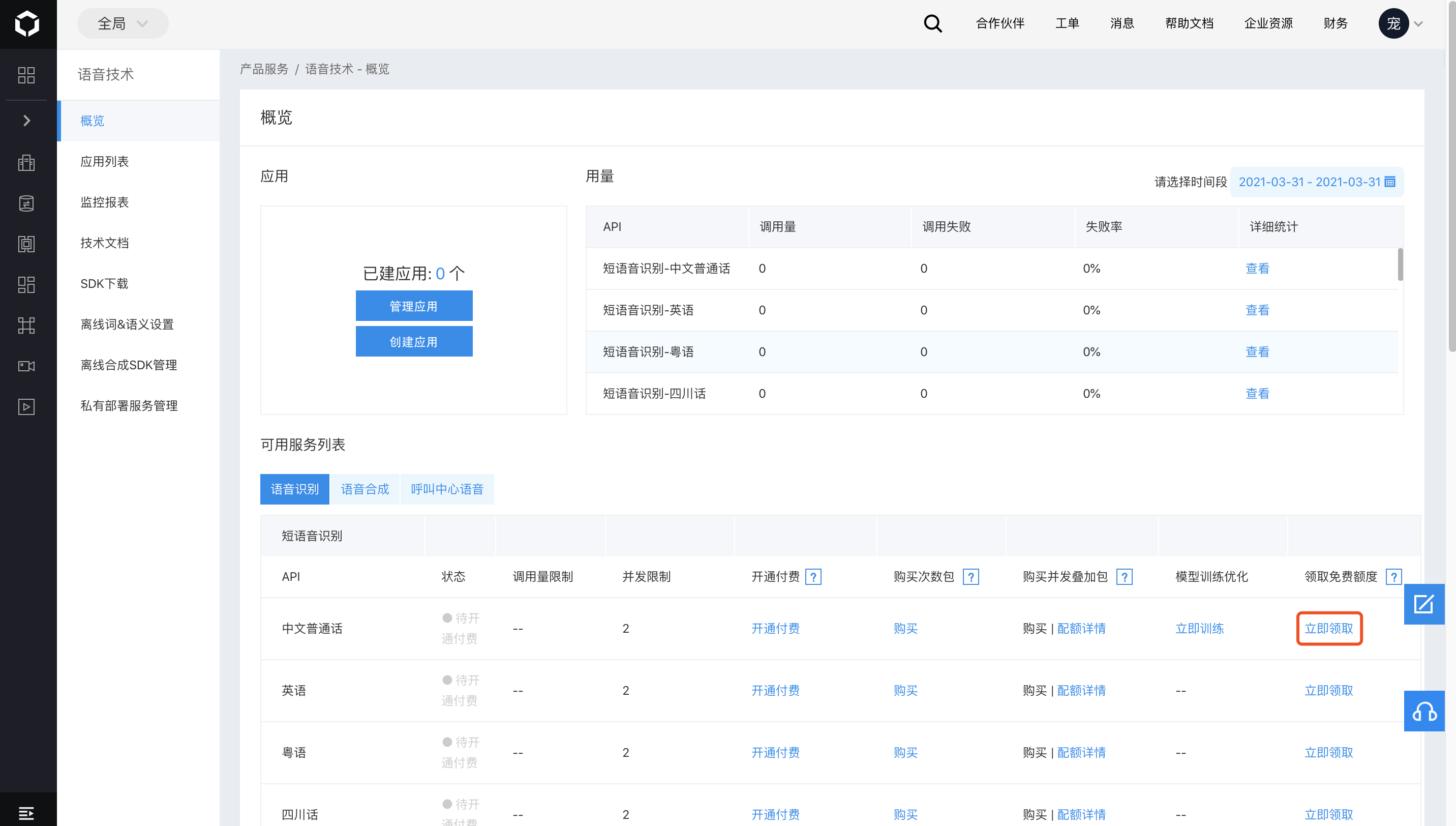Select 概览 in side menu
This screenshot has height=826, width=1456.
[x=139, y=121]
